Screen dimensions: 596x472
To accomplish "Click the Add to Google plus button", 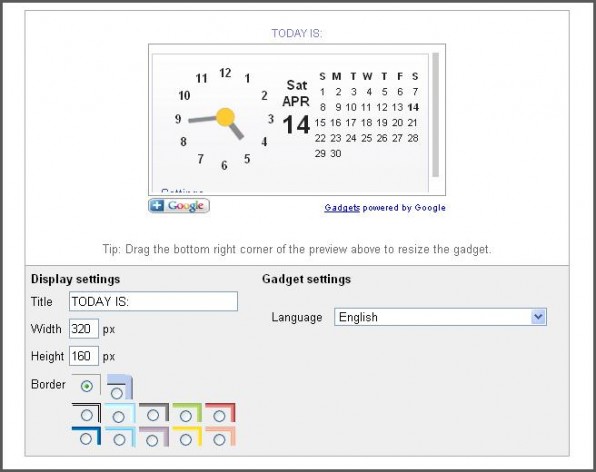I will [x=179, y=206].
